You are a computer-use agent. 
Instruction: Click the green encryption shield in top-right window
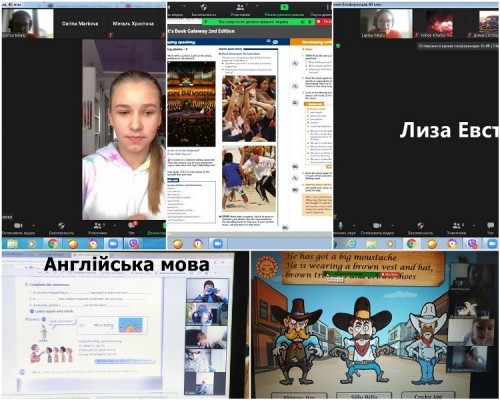point(339,46)
